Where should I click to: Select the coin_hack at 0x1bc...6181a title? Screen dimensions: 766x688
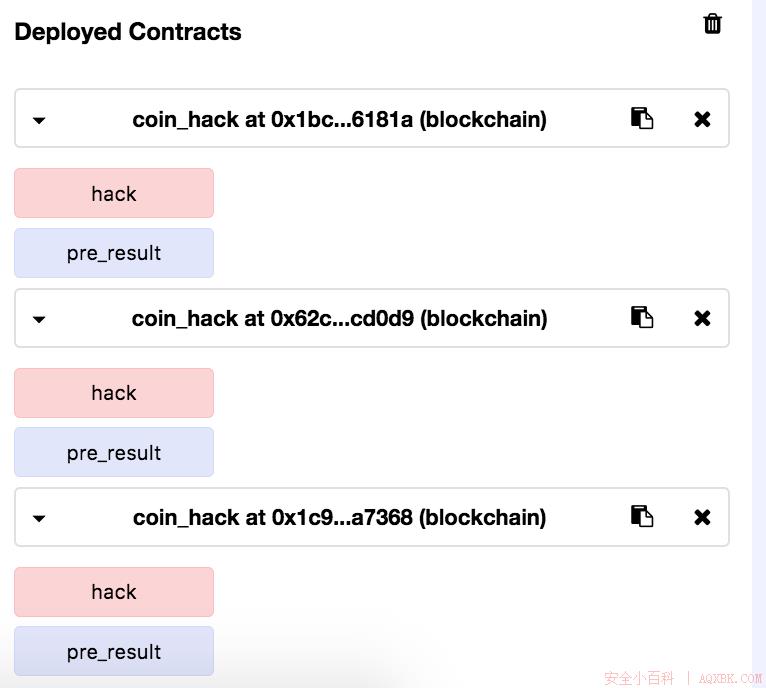click(340, 120)
